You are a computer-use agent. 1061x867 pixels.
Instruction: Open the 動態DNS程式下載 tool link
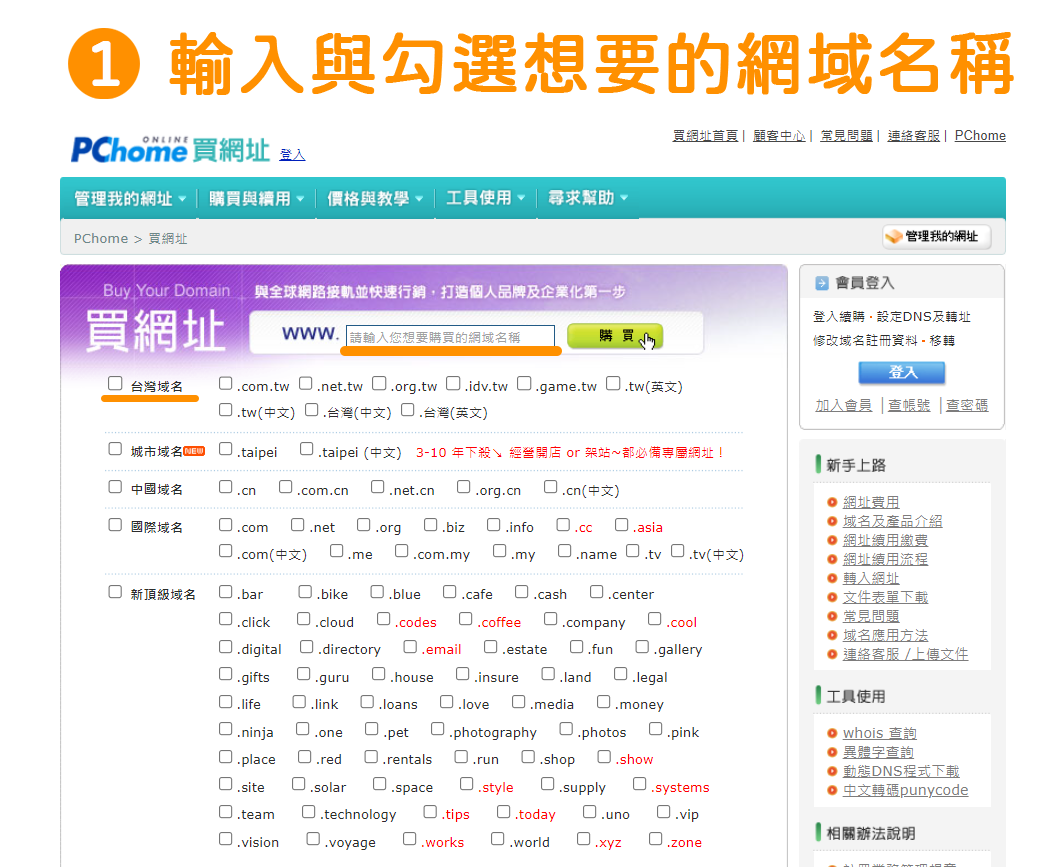(x=901, y=771)
